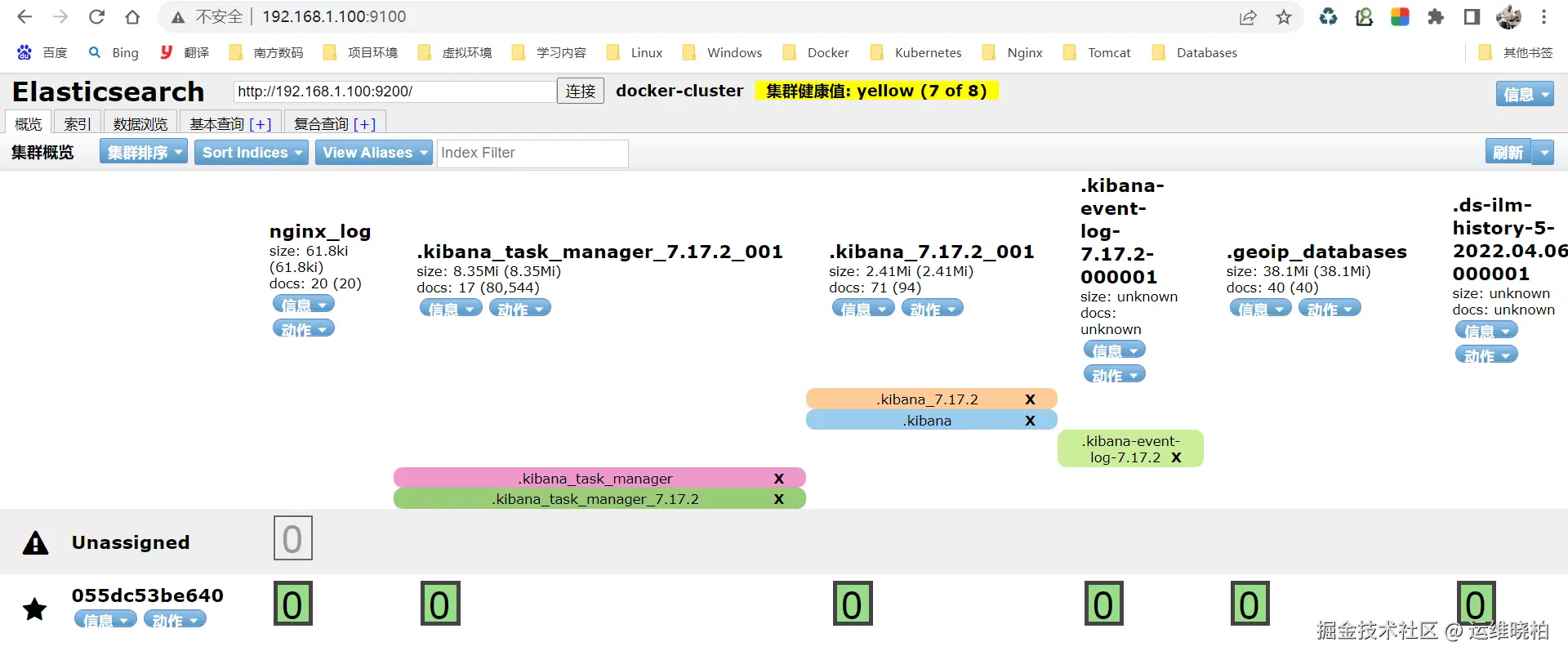Image resolution: width=1568 pixels, height=660 pixels.
Task: Open the profile avatar menu
Action: coord(1508,16)
